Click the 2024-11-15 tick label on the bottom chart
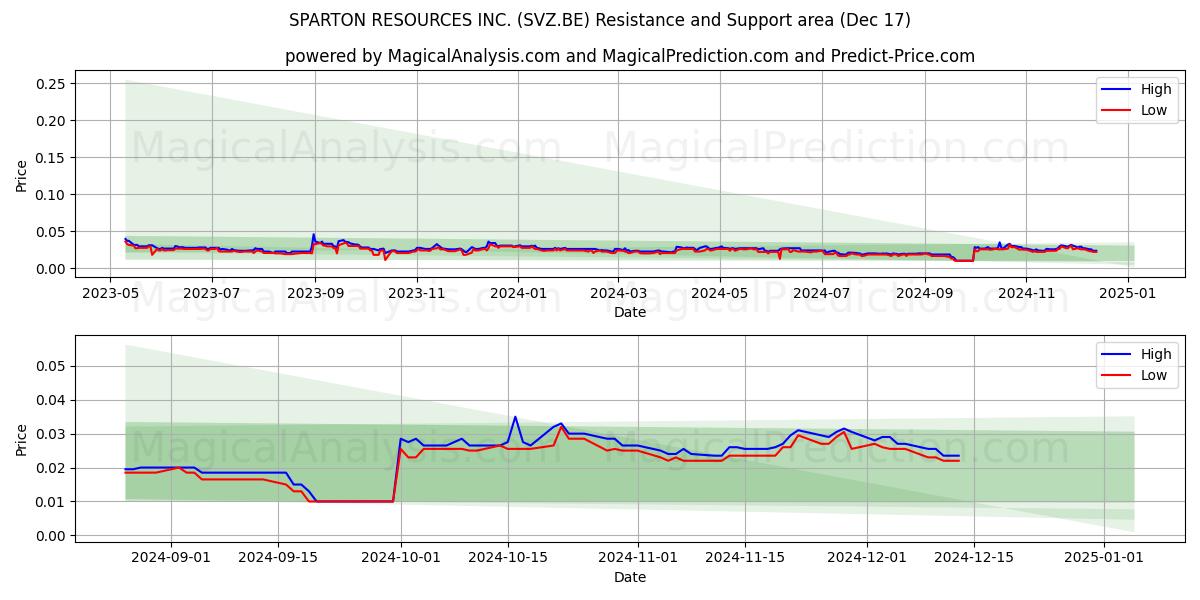 744,558
